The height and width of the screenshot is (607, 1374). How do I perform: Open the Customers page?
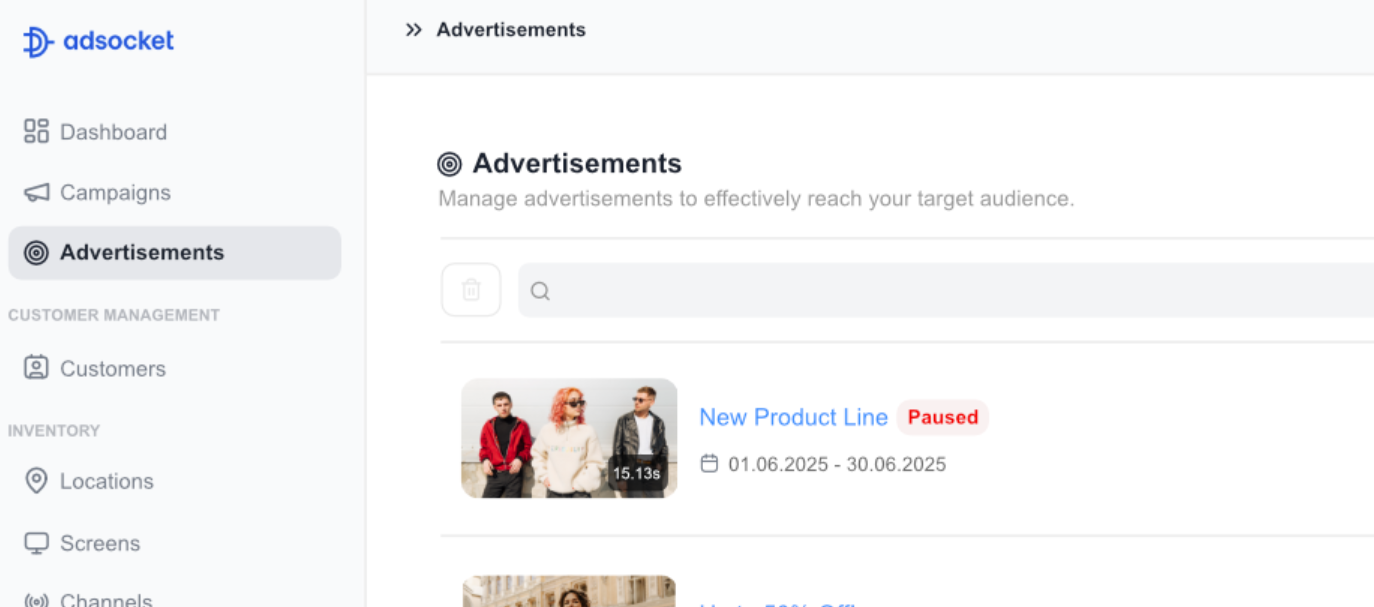112,369
